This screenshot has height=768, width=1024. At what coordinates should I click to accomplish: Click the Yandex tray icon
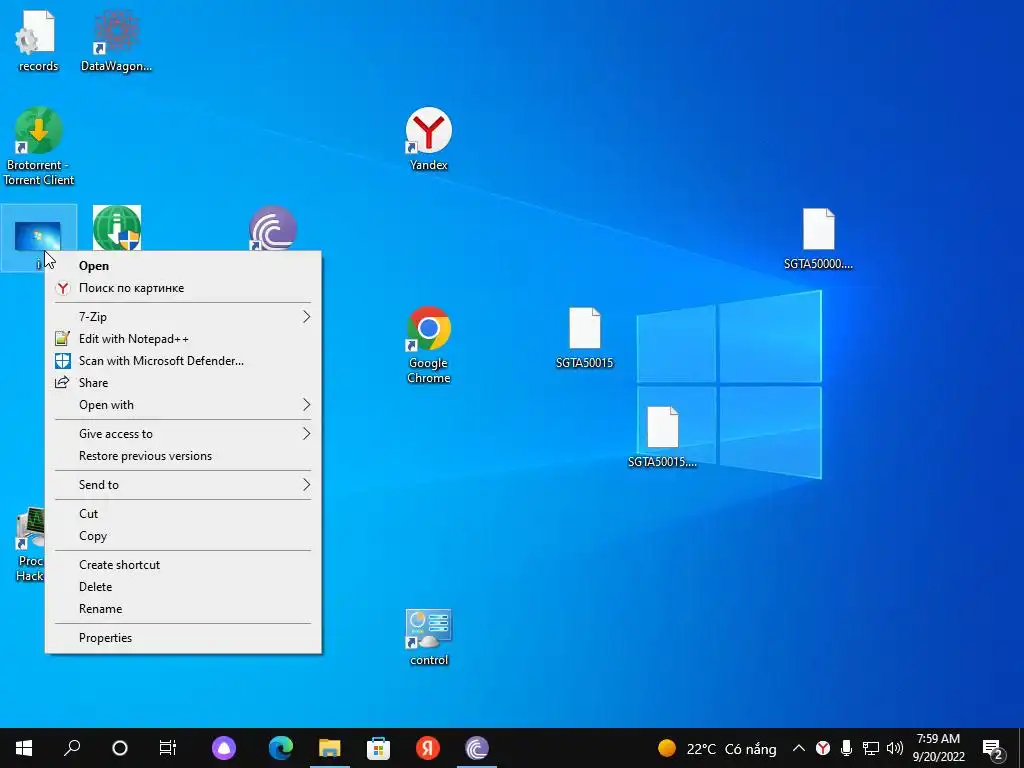point(823,748)
